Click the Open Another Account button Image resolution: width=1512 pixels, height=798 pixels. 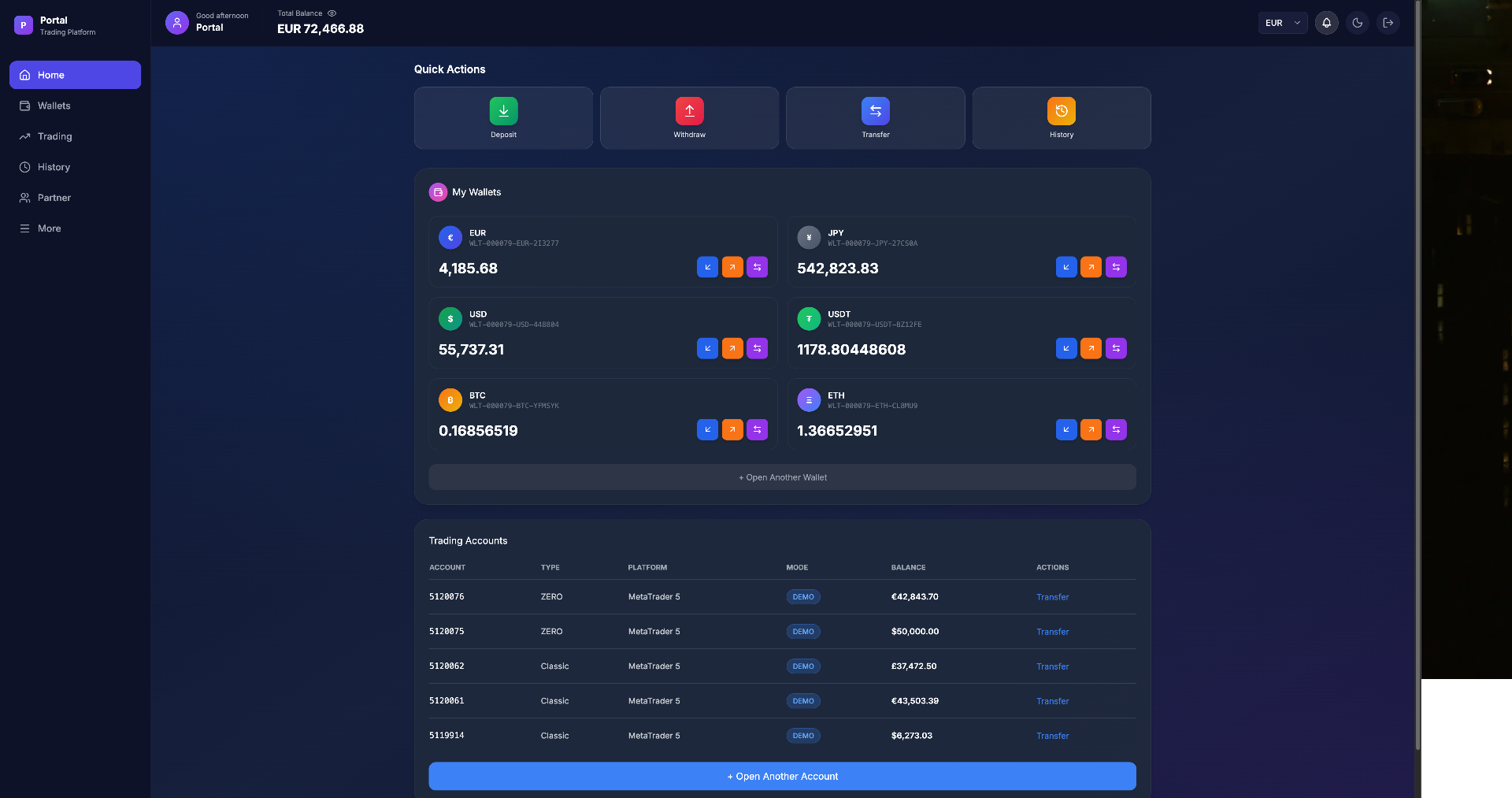782,776
